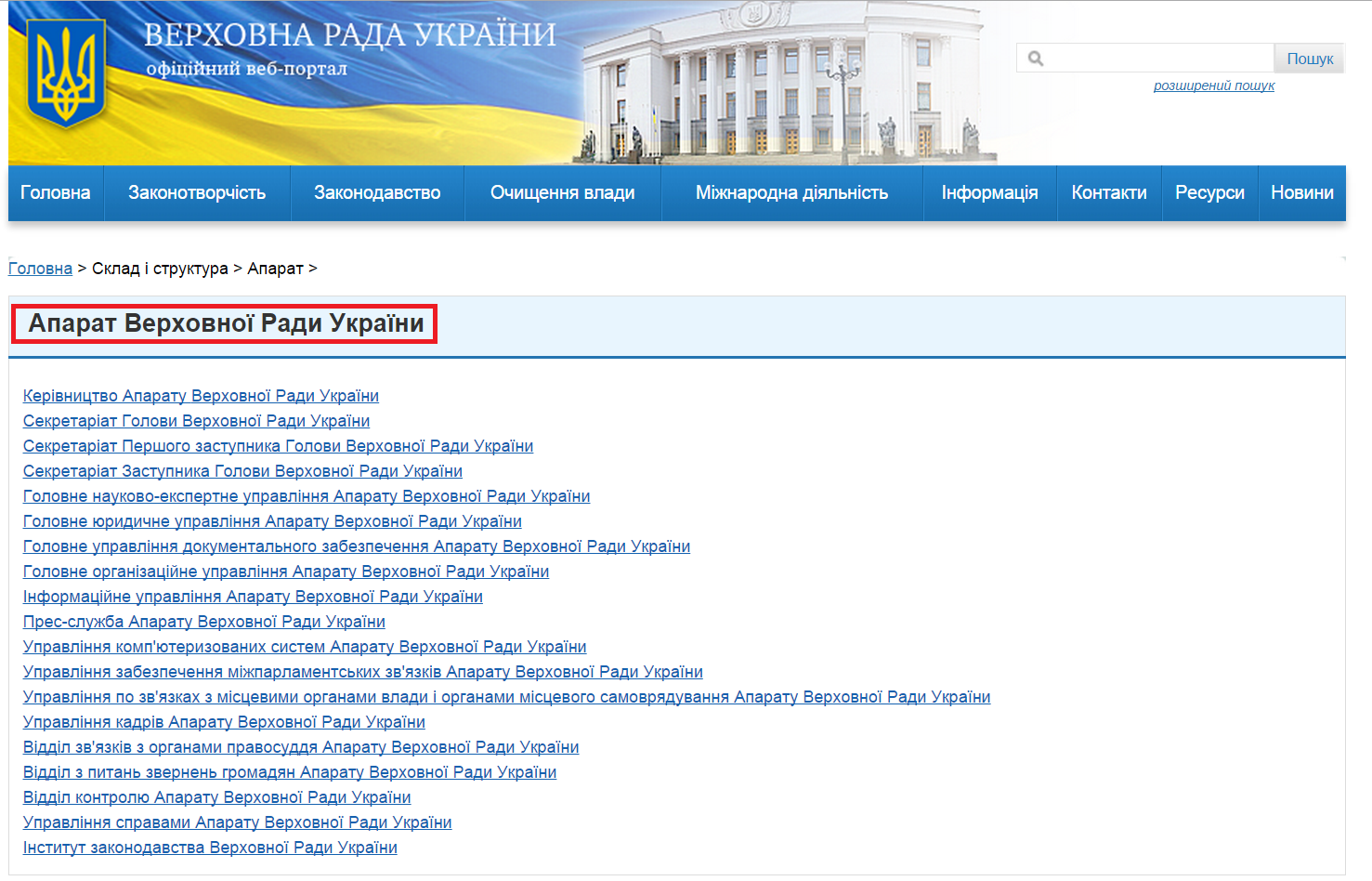The width and height of the screenshot is (1372, 881).
Task: Open Відділ контролю Апарату link
Action: pos(216,797)
